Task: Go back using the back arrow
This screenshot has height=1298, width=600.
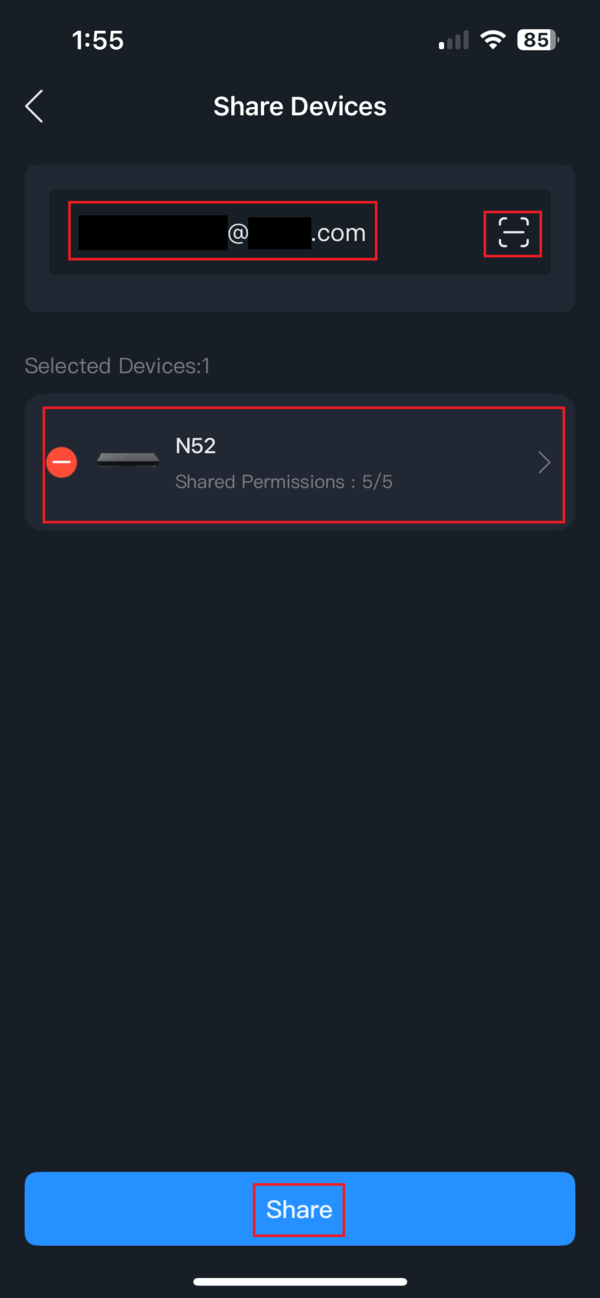Action: [35, 107]
